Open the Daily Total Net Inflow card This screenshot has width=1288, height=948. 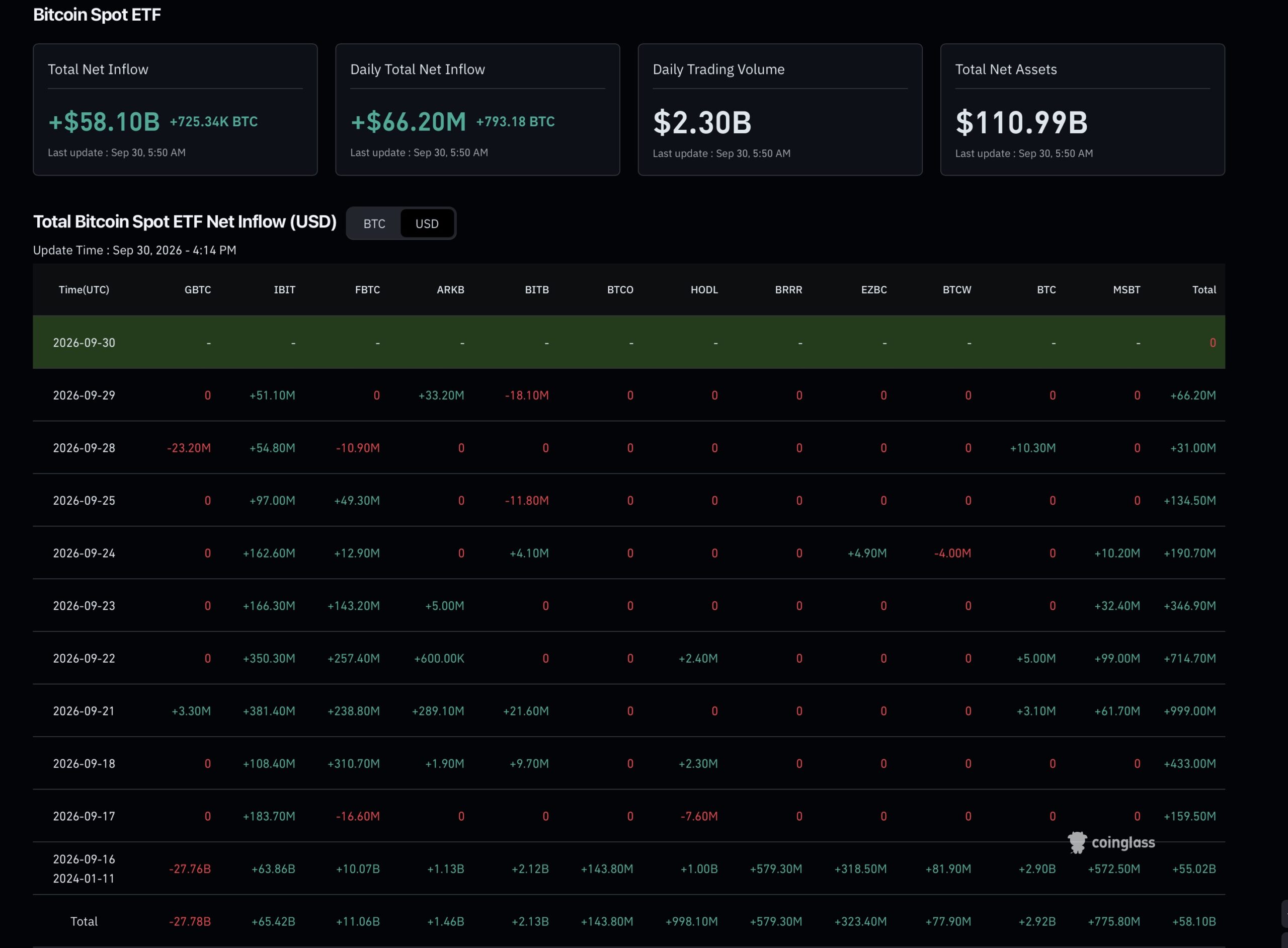tap(477, 110)
